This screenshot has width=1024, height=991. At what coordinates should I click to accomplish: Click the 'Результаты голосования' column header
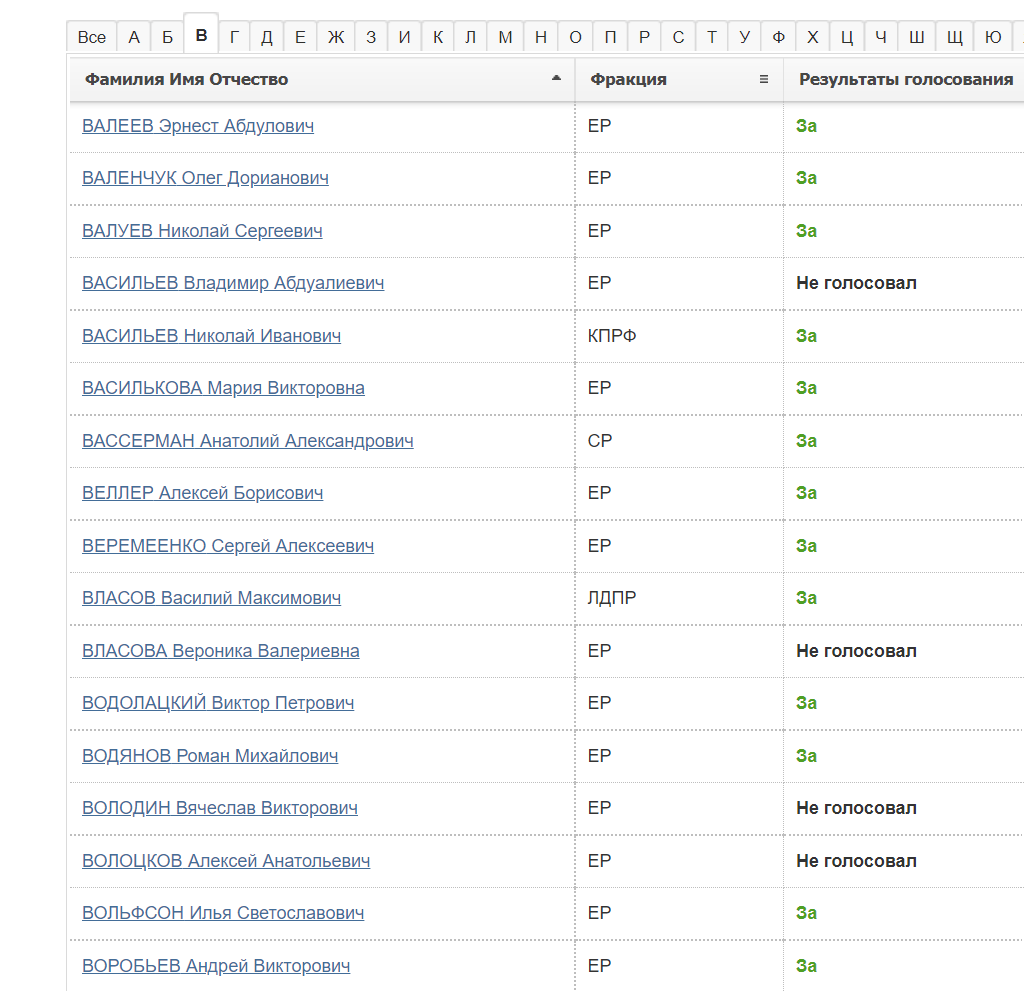pos(905,80)
